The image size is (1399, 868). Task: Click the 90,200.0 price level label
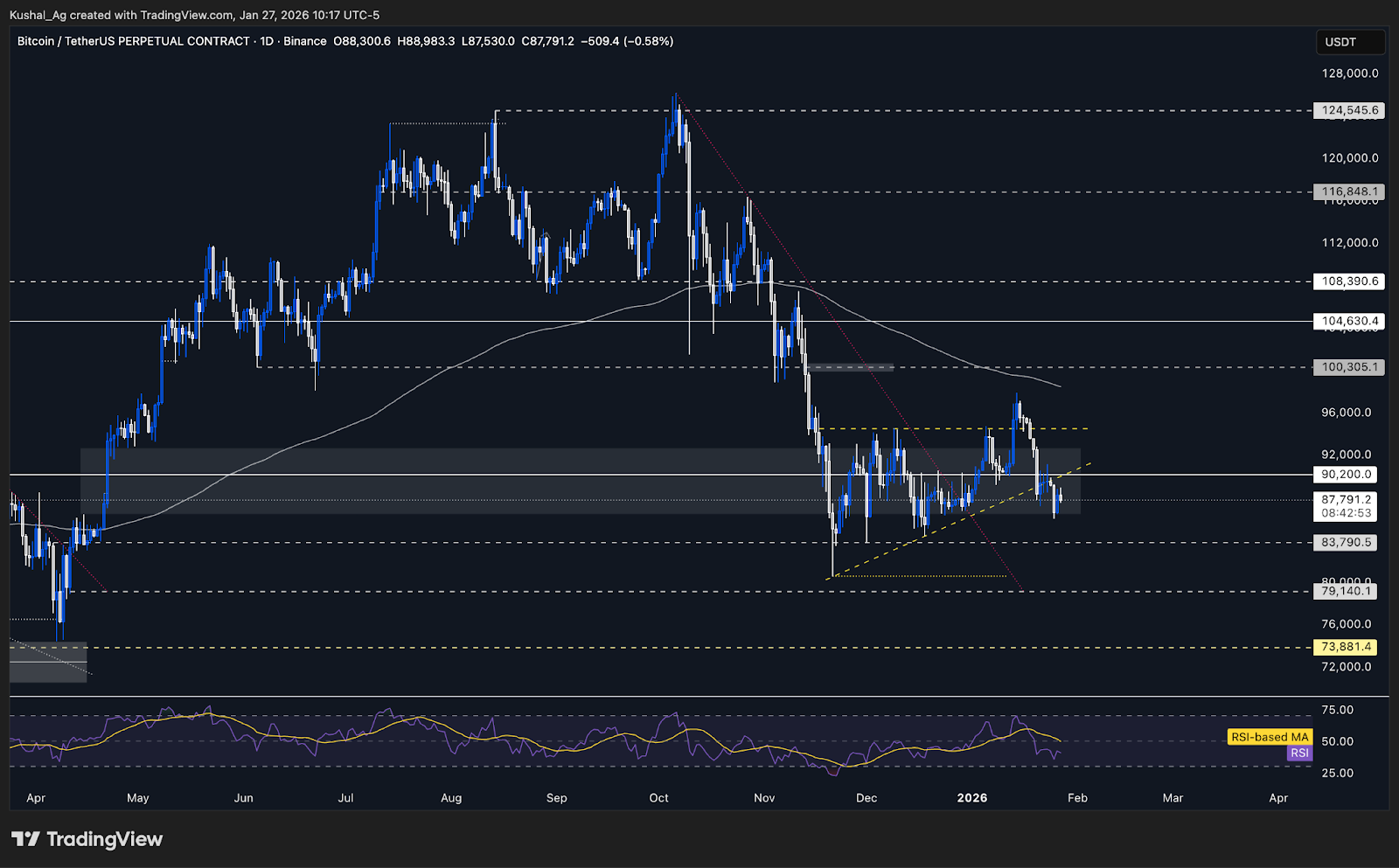pos(1345,475)
